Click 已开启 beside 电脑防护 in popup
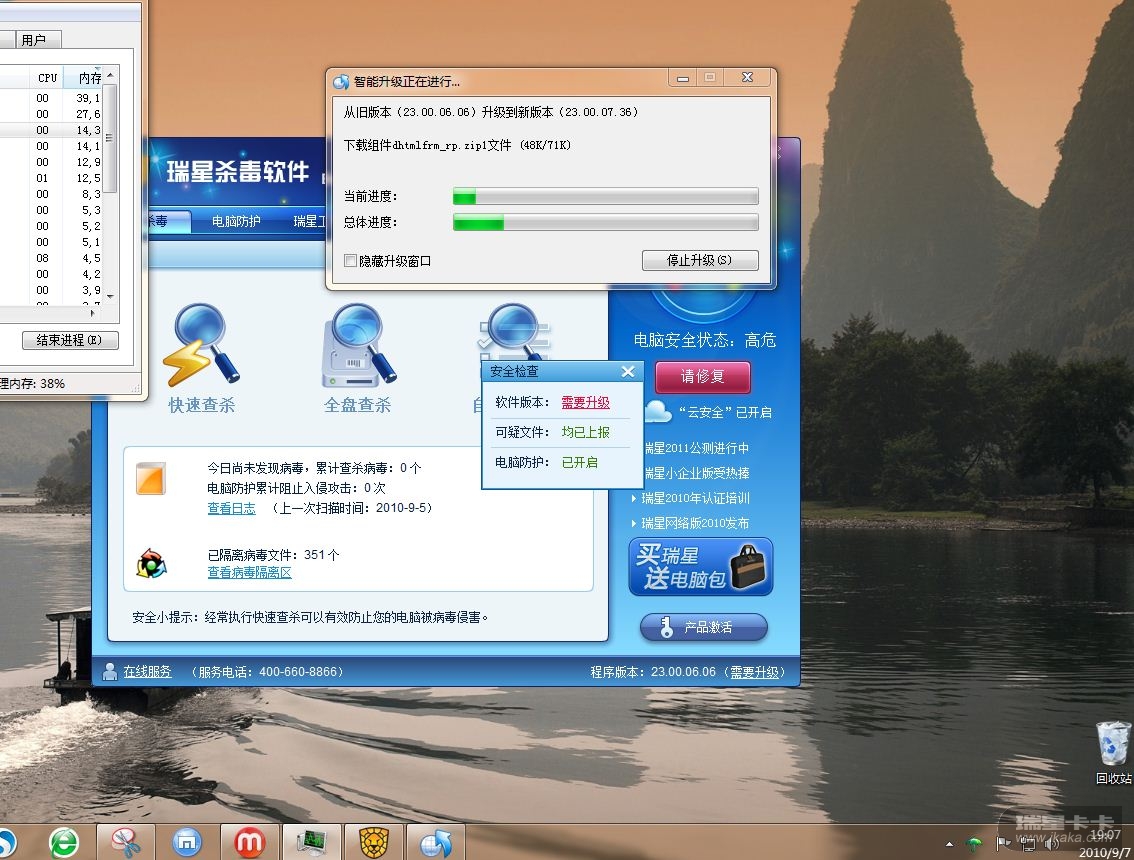 tap(580, 462)
